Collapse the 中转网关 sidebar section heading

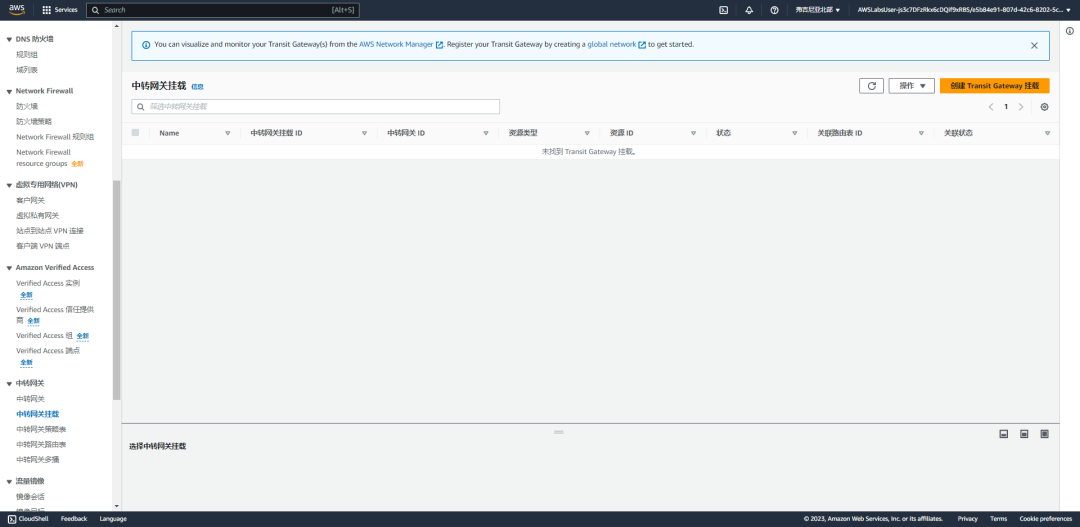pyautogui.click(x=10, y=383)
